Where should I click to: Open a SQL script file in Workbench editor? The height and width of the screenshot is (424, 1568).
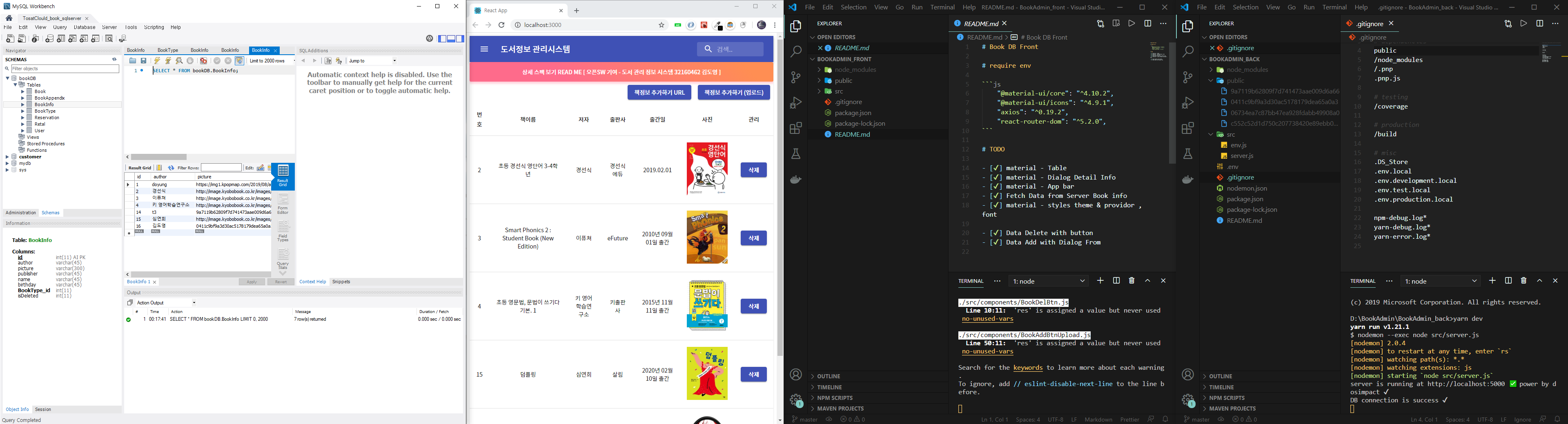coord(133,61)
